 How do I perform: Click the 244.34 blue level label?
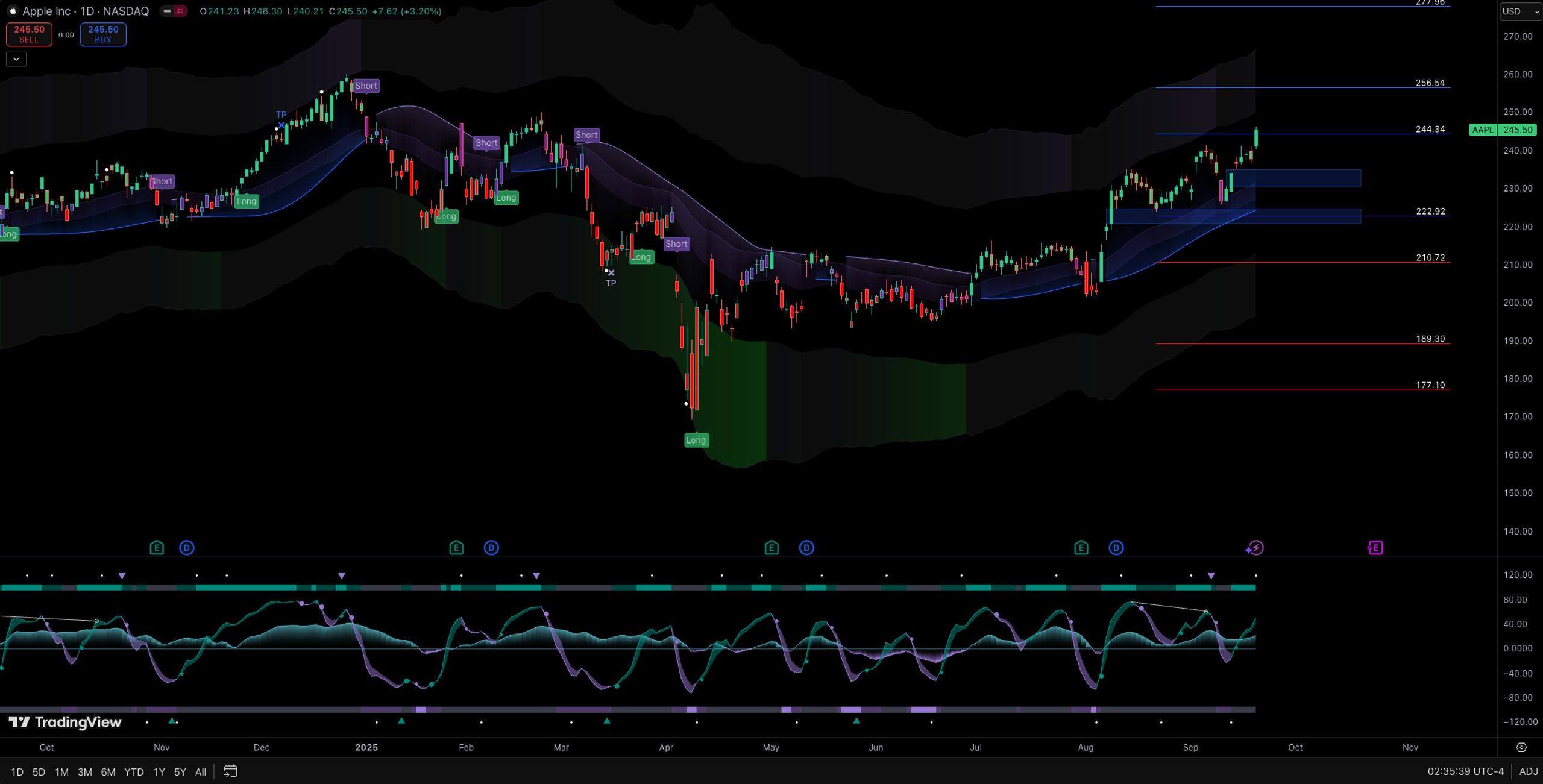pos(1430,129)
